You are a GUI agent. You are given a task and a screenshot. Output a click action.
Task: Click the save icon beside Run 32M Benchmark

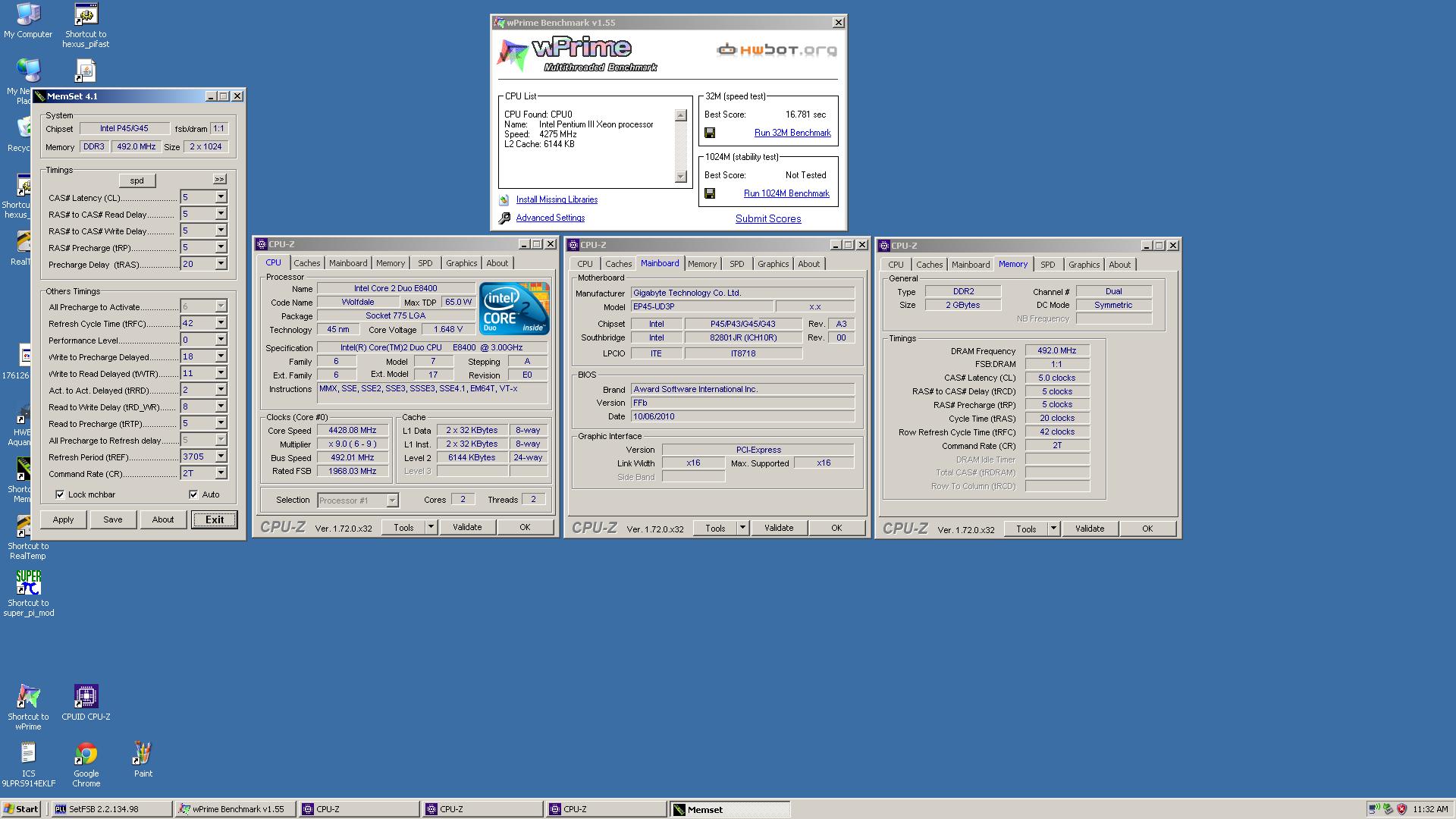click(710, 133)
